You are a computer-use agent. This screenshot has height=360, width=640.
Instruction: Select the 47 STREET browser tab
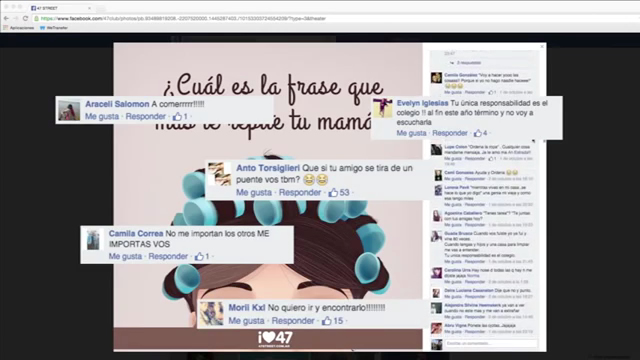[x=60, y=8]
